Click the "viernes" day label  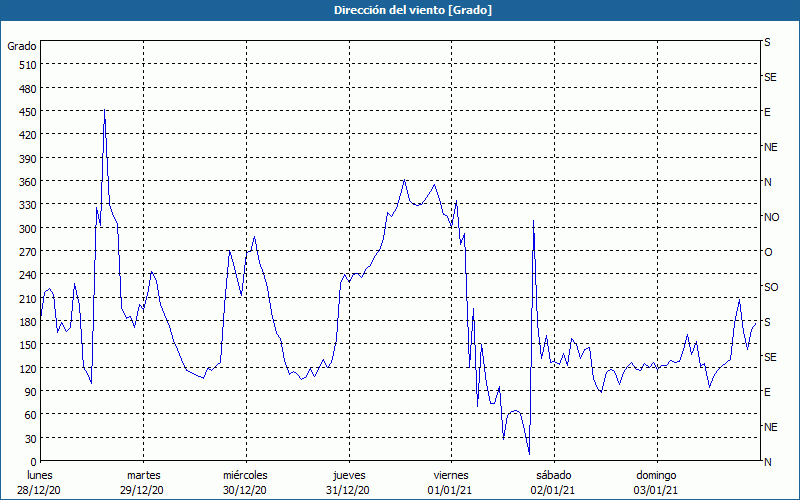[x=451, y=475]
